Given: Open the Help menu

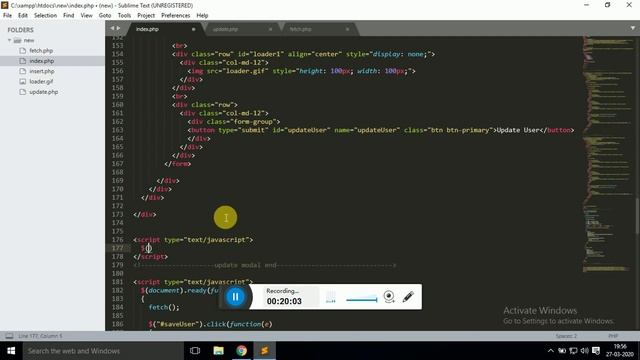Looking at the screenshot, I should pyautogui.click(x=202, y=16).
